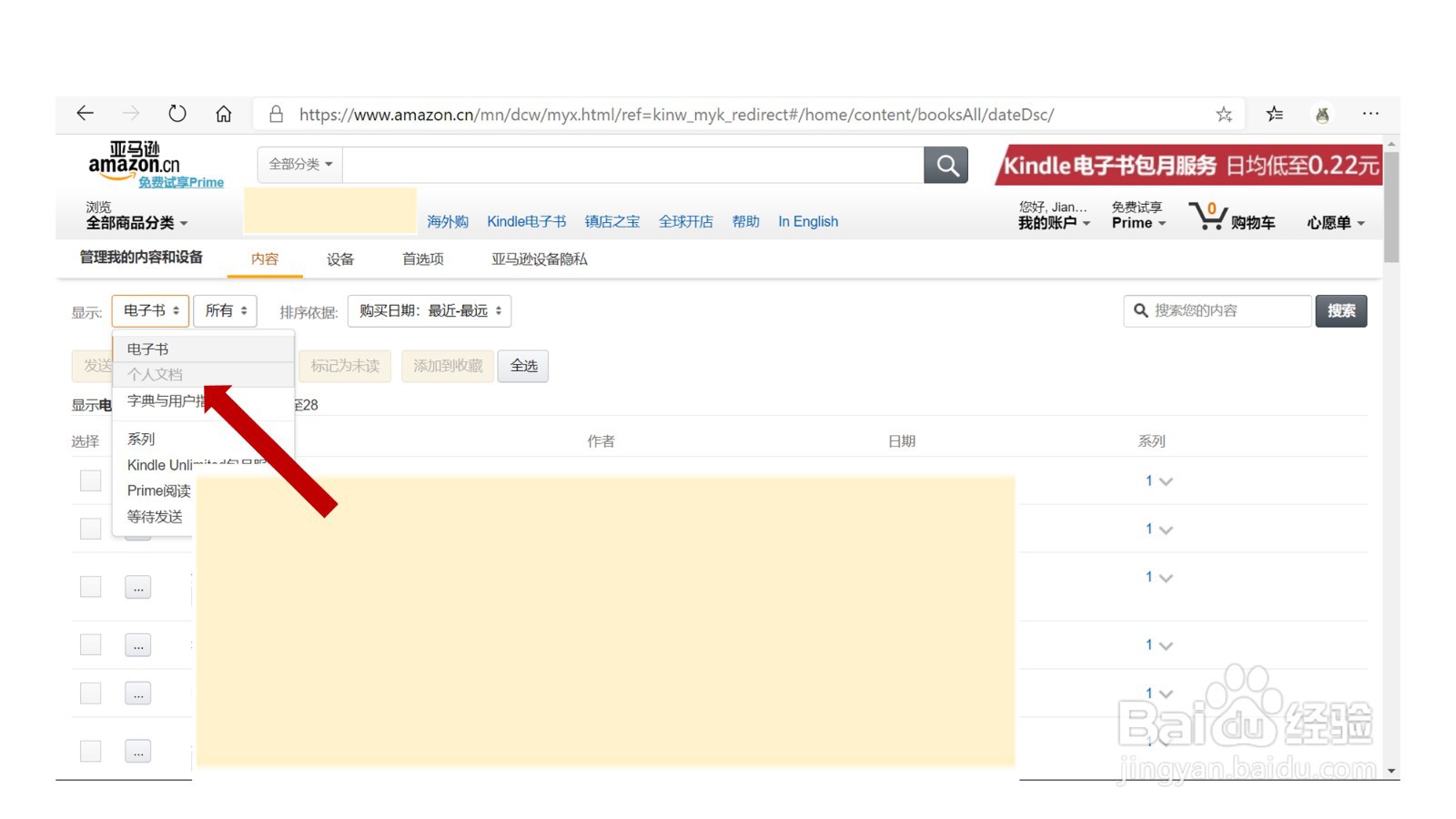Open actions button in third row

138,588
